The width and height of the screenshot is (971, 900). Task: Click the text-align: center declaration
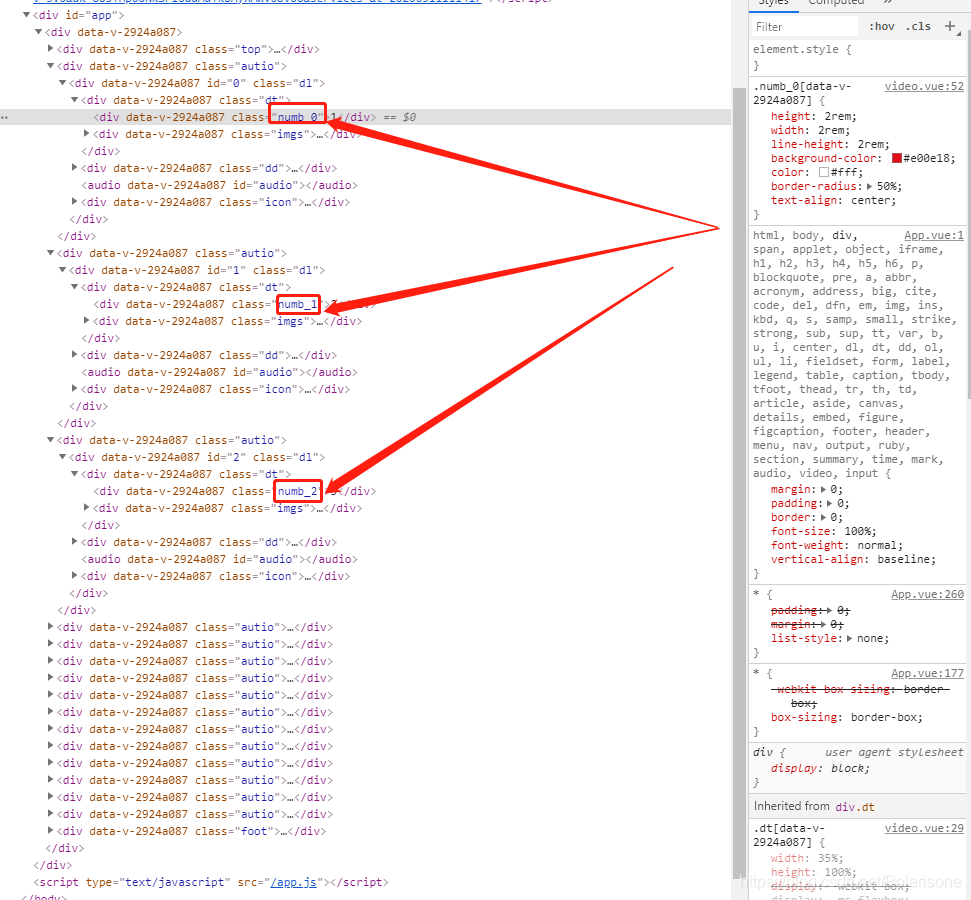[x=833, y=201]
